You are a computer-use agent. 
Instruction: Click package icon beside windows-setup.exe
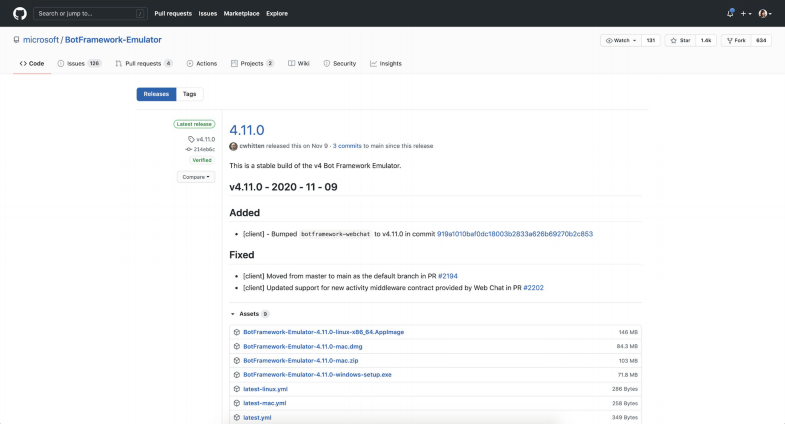237,374
